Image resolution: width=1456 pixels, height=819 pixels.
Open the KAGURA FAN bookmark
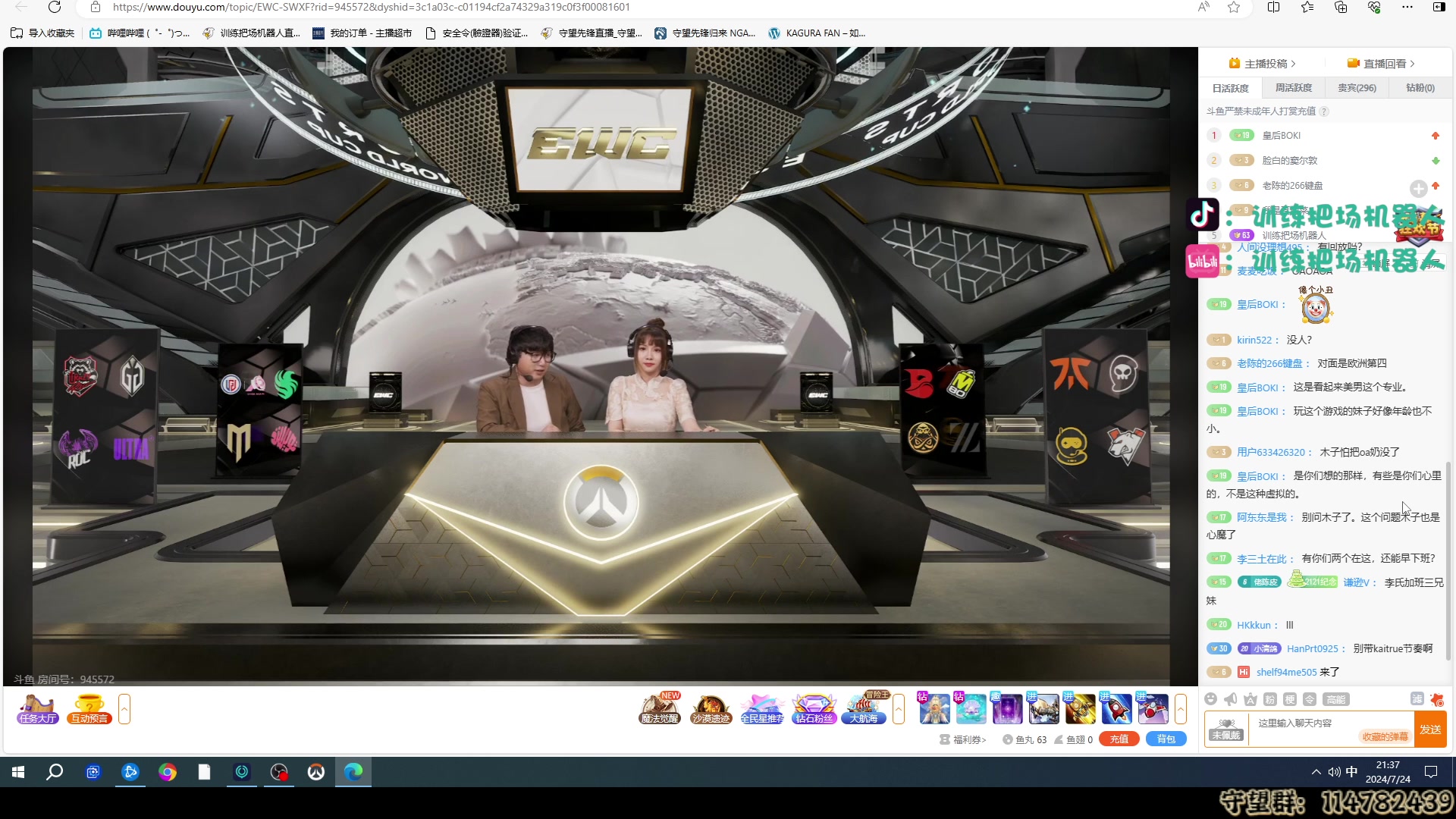(817, 33)
